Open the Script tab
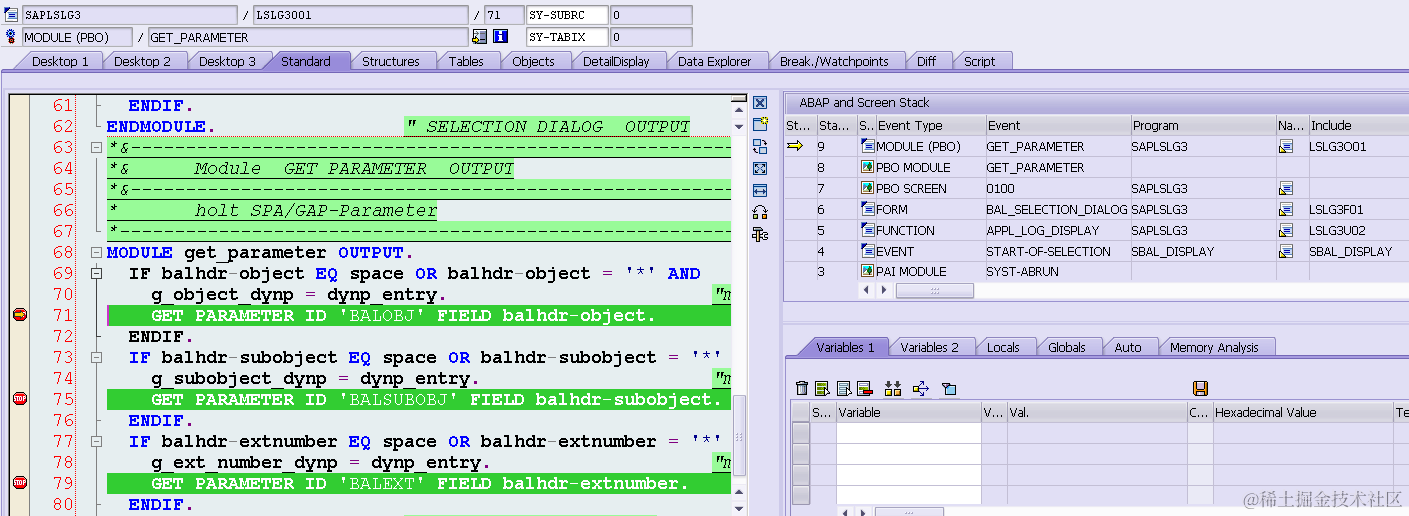 tap(979, 61)
